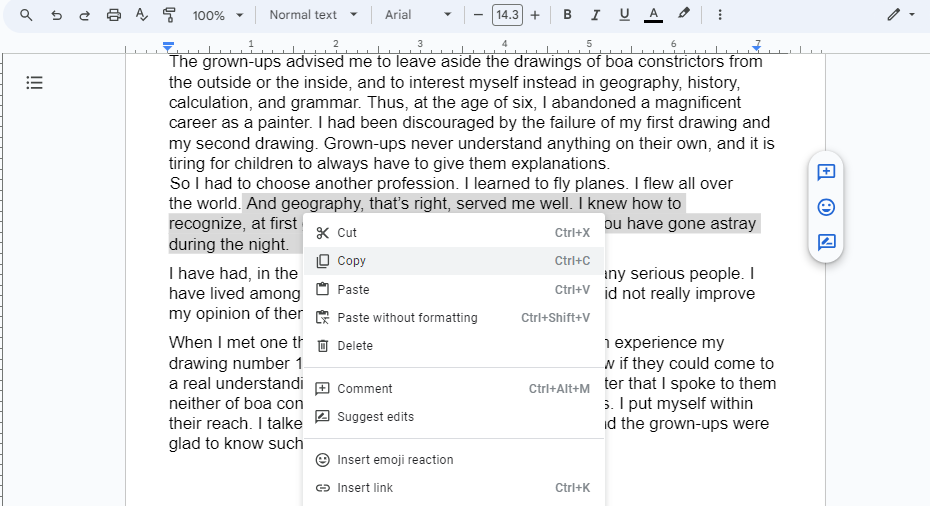Toggle italic formatting

coord(596,15)
